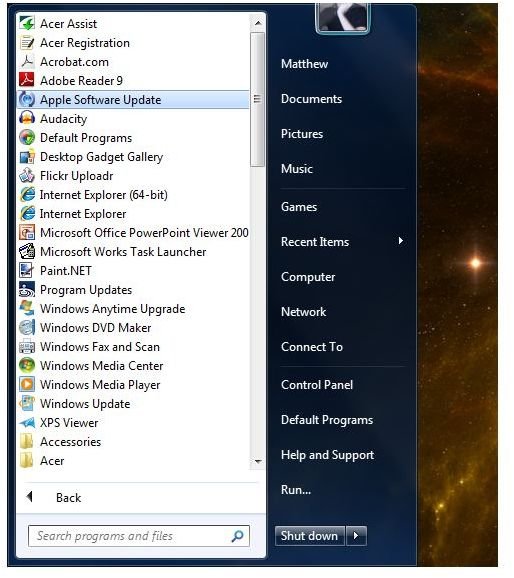Launch Audacity from its headphone icon
The image size is (514, 578).
coord(27,119)
